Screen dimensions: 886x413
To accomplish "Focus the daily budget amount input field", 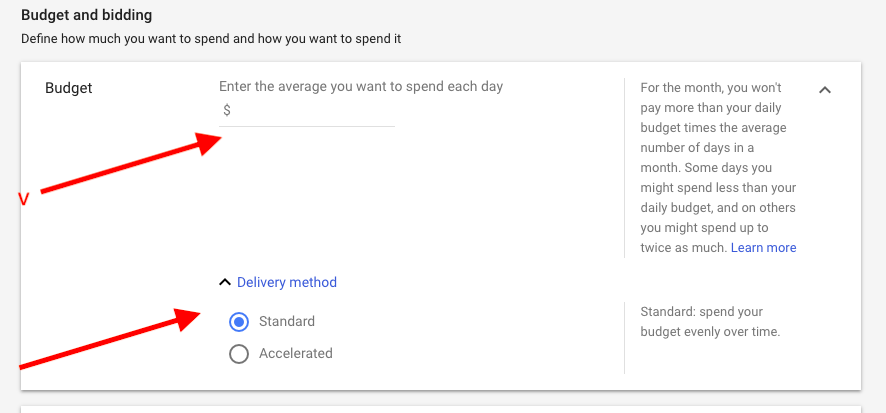I will (x=307, y=111).
